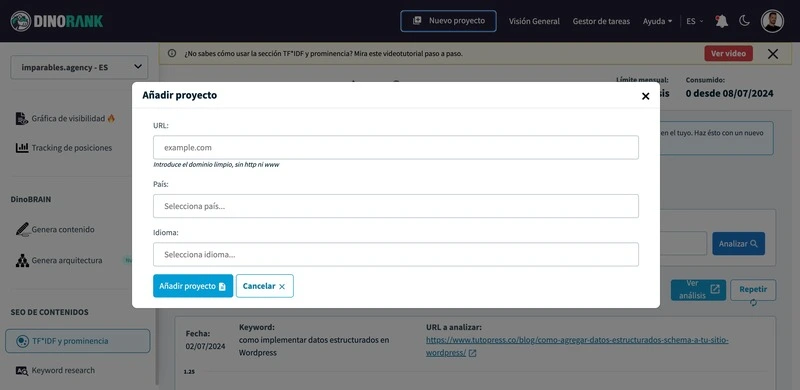Open Gestor de tareas
This screenshot has width=800, height=390.
coord(601,21)
